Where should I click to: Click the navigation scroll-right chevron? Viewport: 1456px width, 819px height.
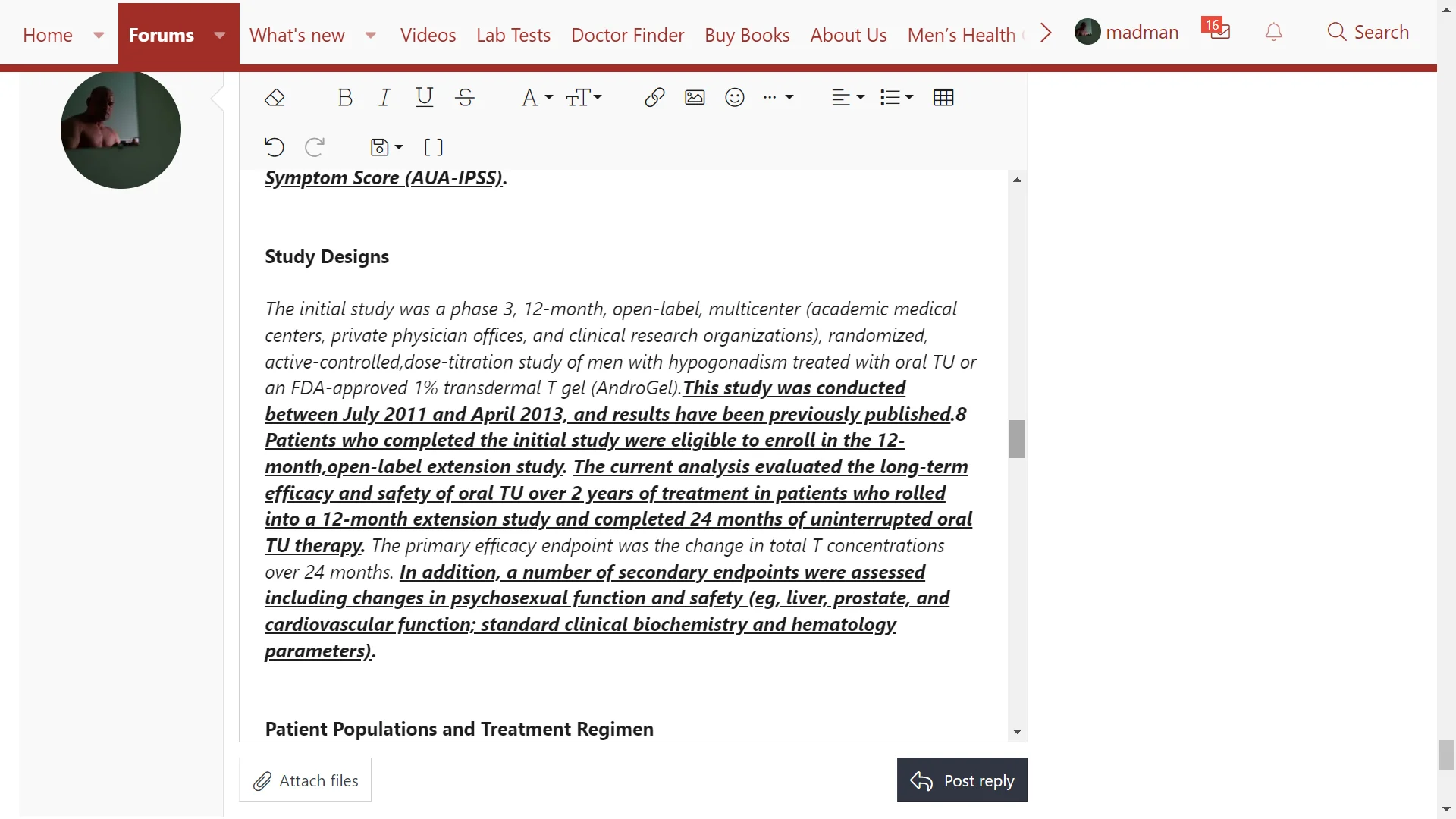tap(1046, 33)
